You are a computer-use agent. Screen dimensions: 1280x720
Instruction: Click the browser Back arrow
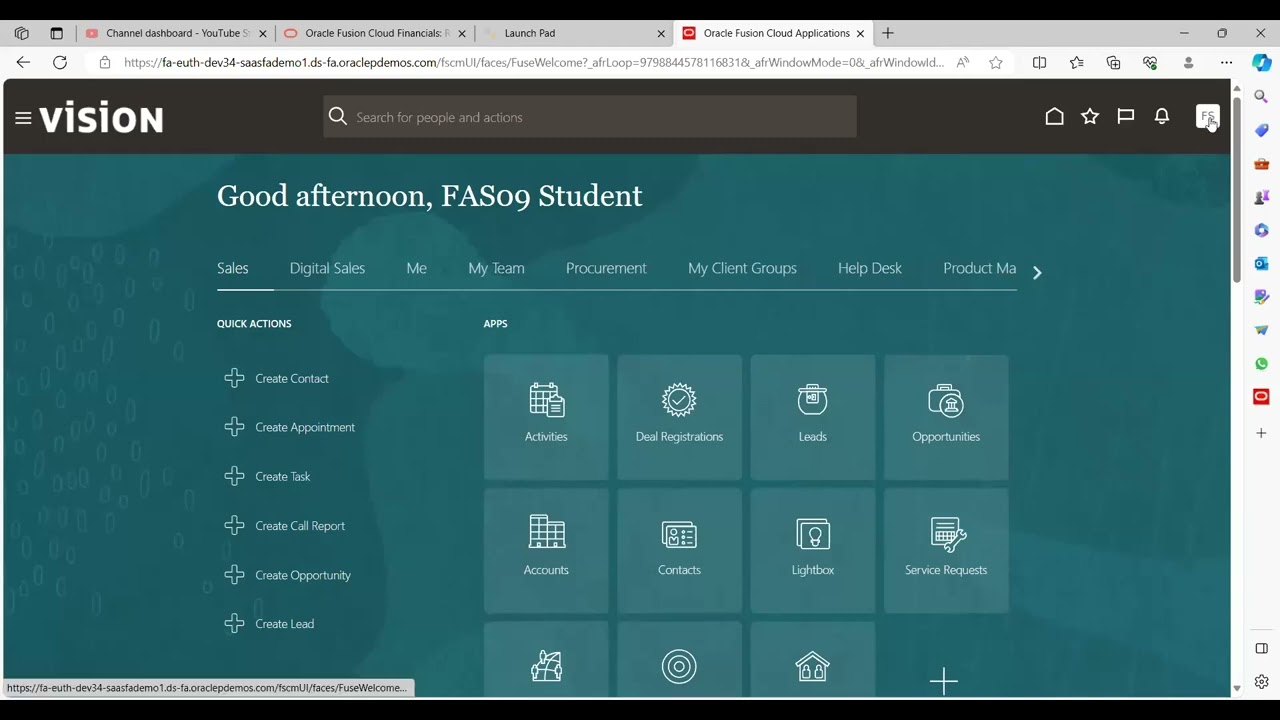click(x=23, y=62)
